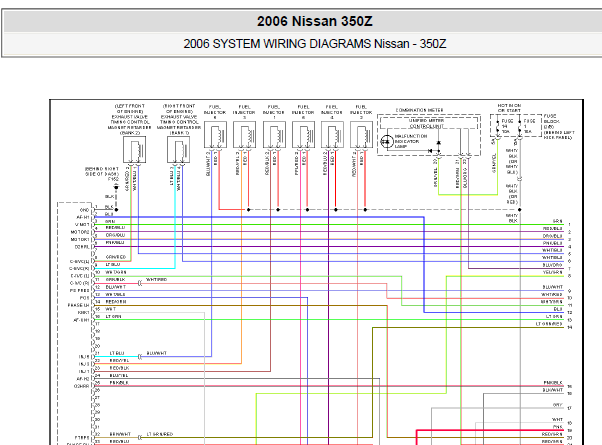The image size is (602, 445).
Task: Click the 'LT GRN/RED' label after the pin 32 splice
Action: click(160, 434)
